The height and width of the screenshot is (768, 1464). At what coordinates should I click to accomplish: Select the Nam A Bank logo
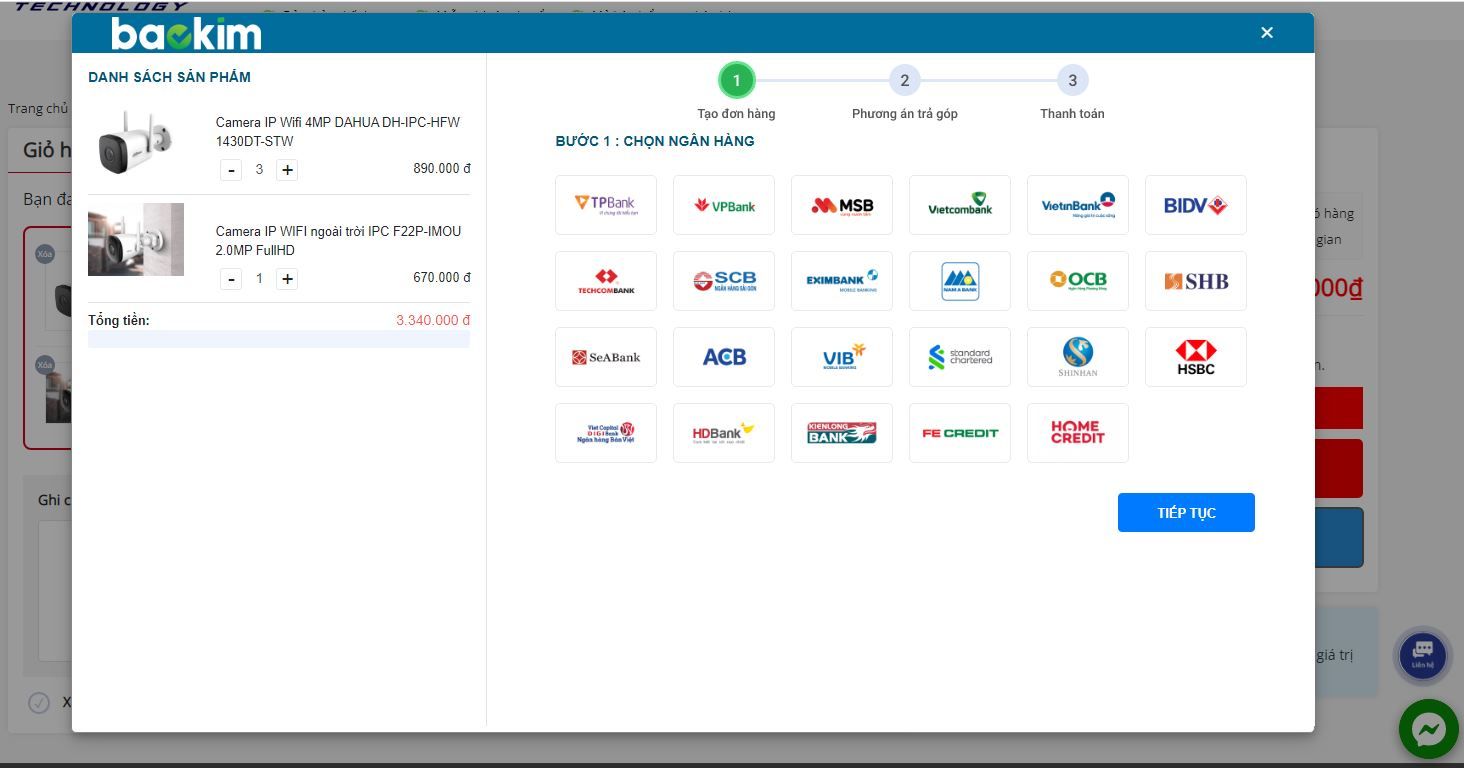coord(959,281)
